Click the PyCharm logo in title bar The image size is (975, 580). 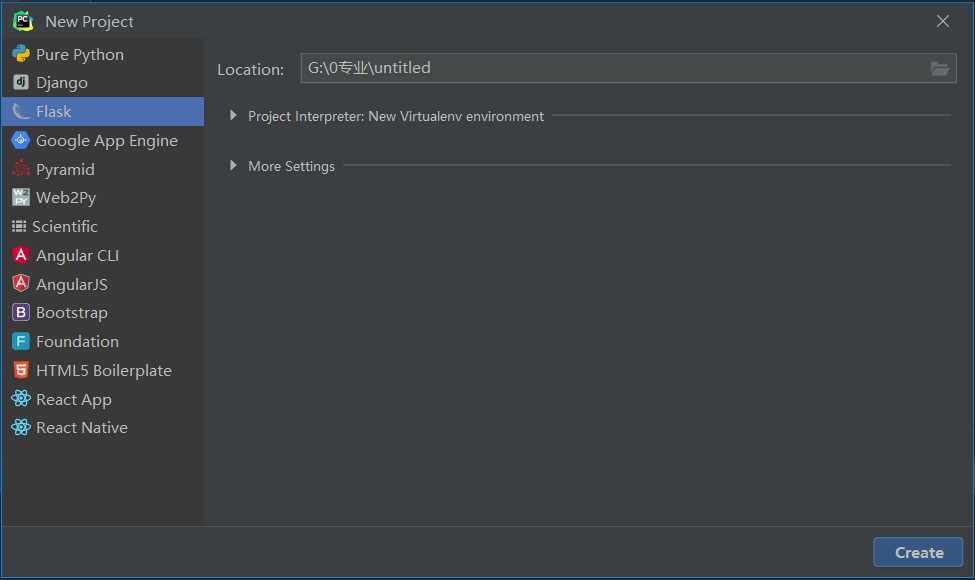point(23,21)
